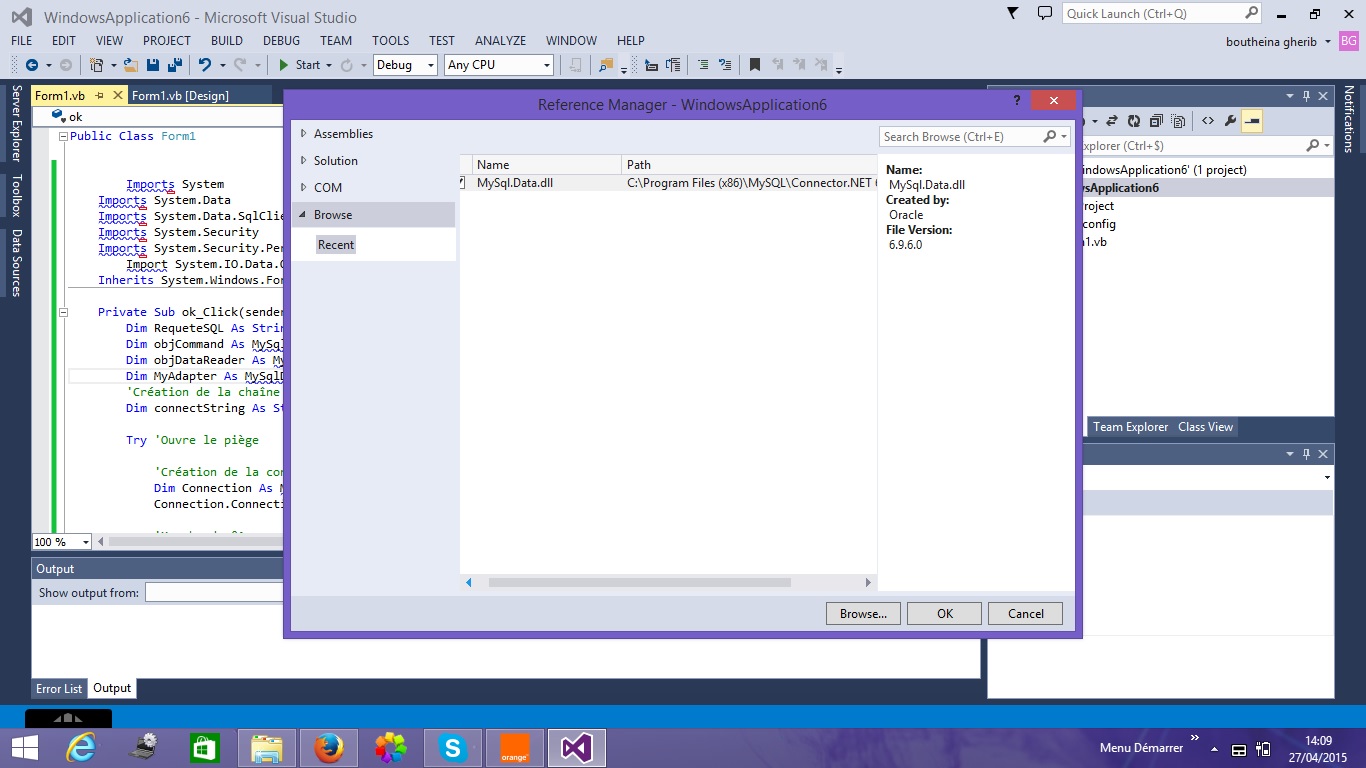This screenshot has width=1366, height=768.
Task: Open the FILE menu
Action: pos(21,41)
